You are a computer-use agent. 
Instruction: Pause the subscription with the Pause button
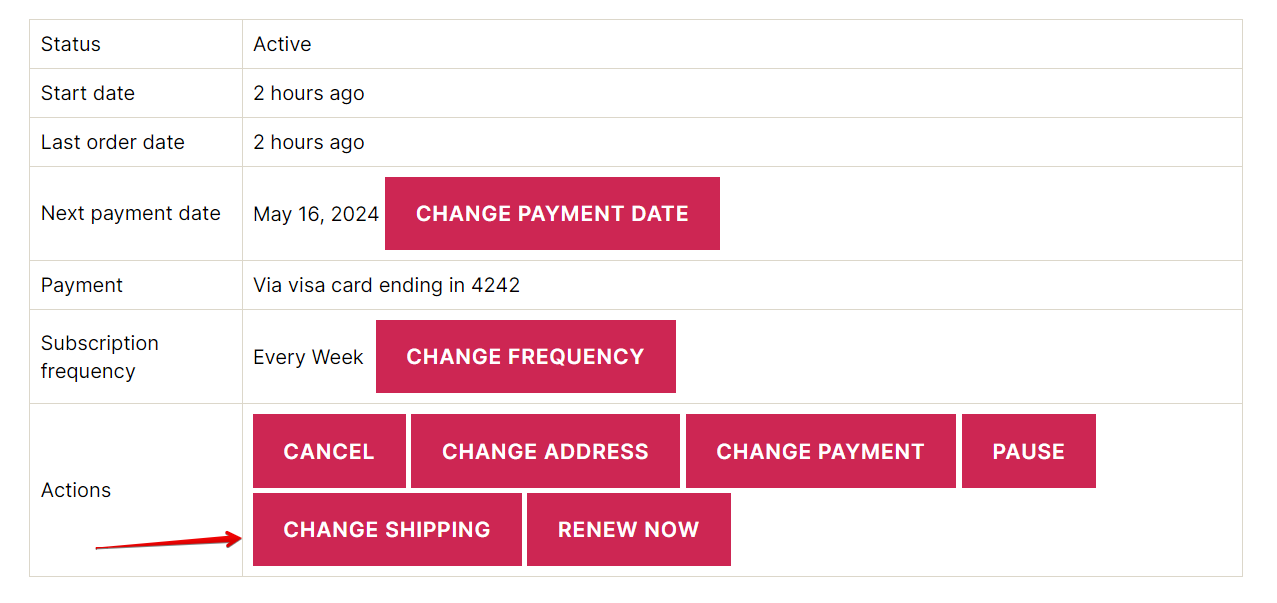coord(1029,451)
